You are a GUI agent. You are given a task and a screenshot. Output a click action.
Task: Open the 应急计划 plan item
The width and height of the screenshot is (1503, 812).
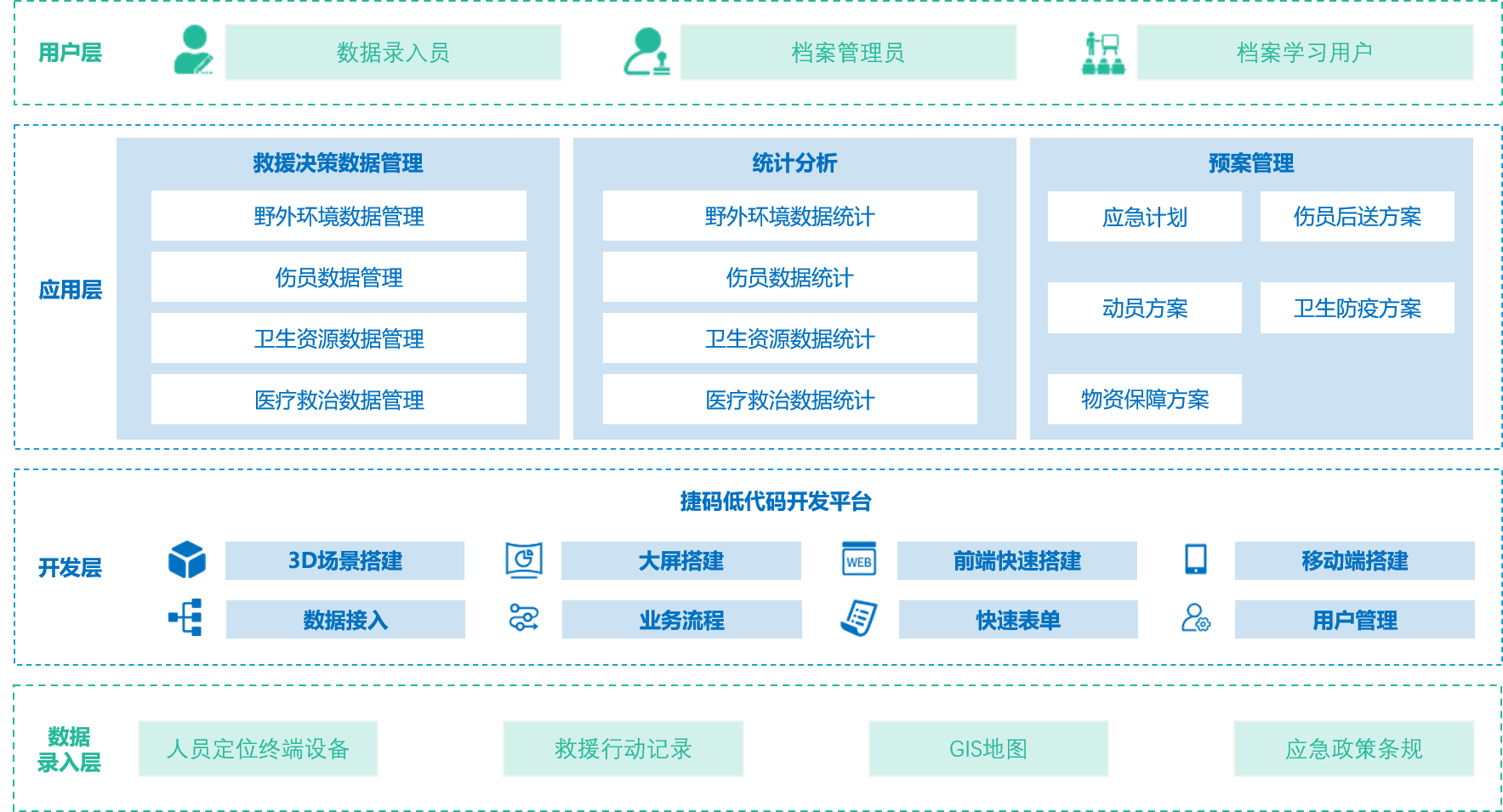[x=1144, y=217]
